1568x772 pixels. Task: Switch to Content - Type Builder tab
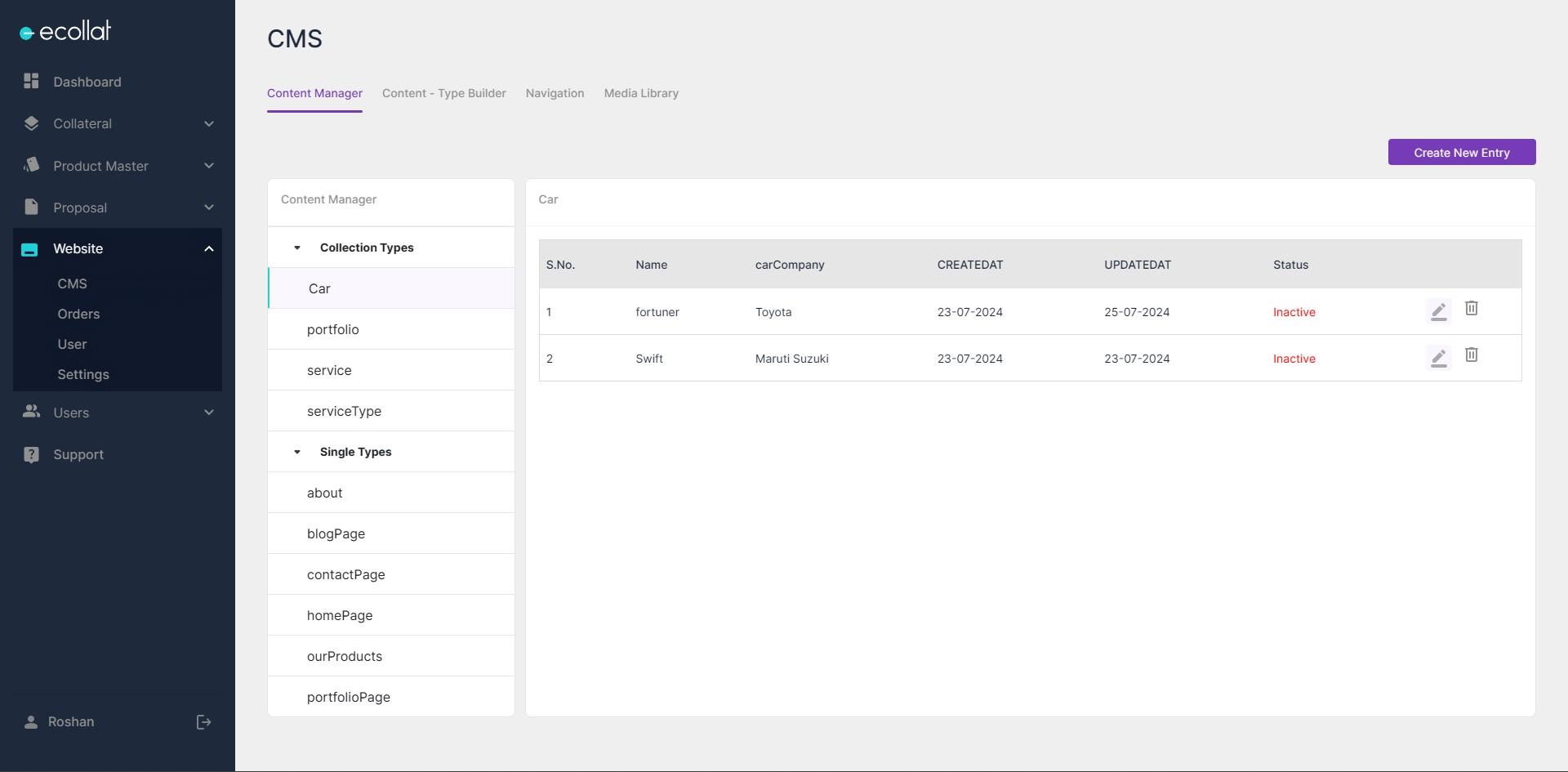pos(443,93)
